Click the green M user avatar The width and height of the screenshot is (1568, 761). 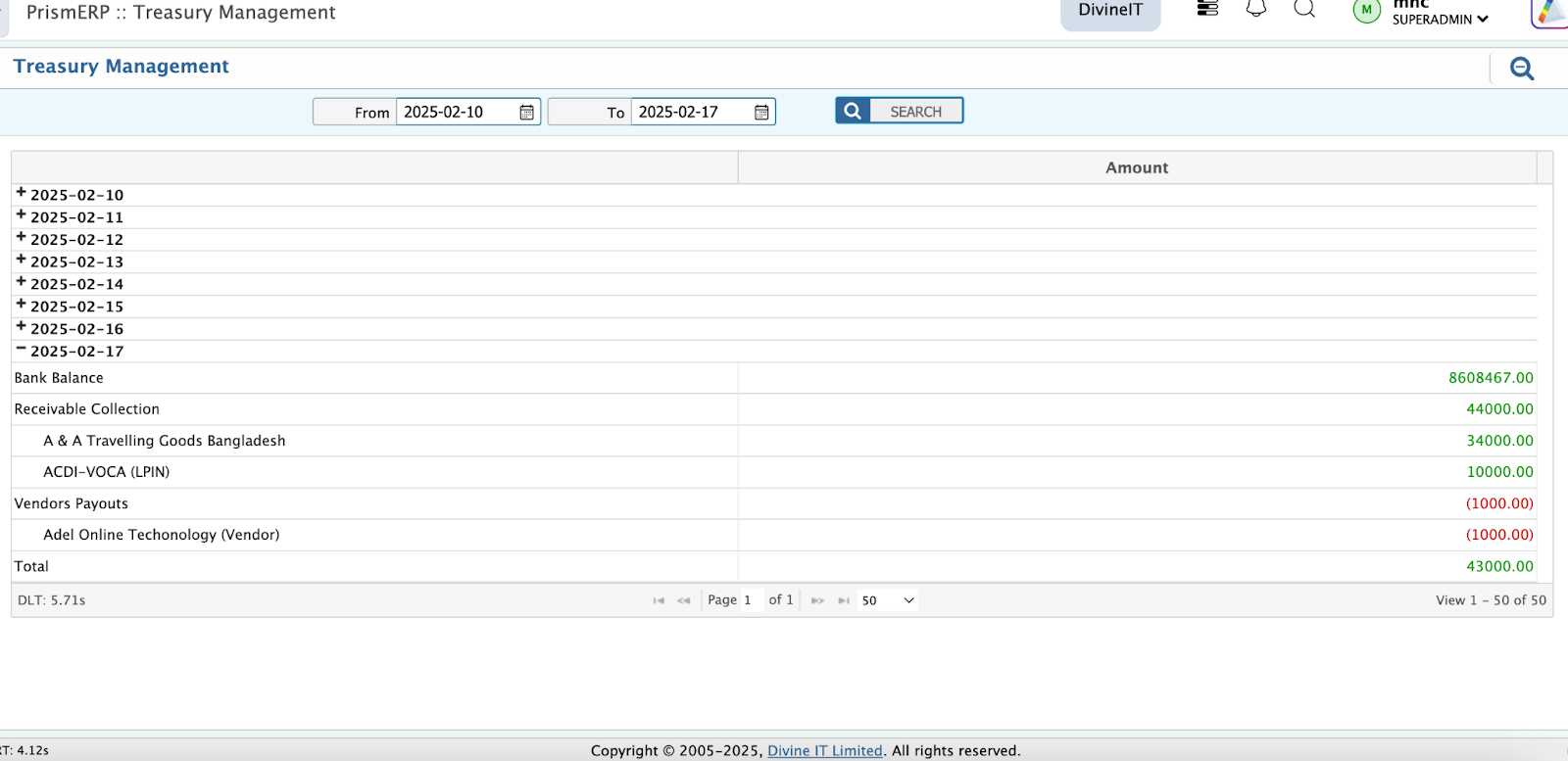pos(1366,11)
